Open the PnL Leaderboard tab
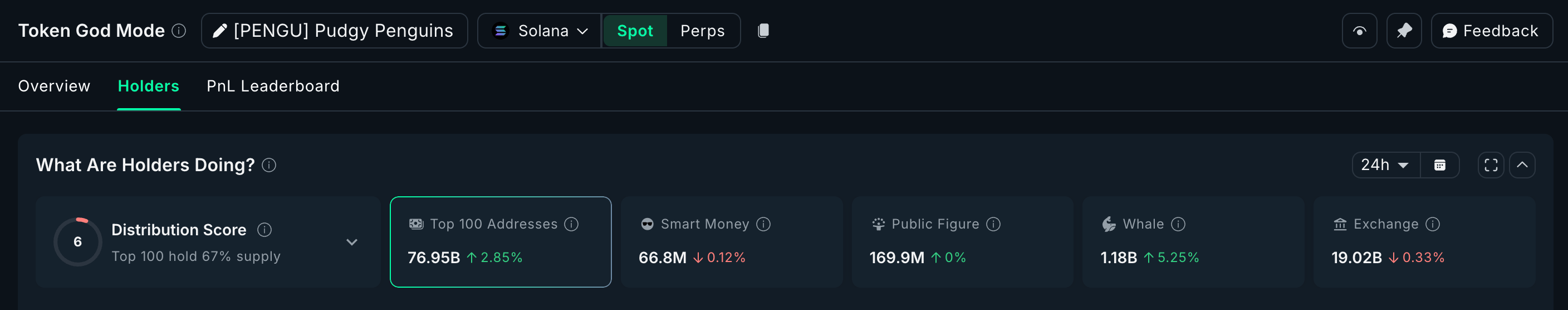Image resolution: width=1568 pixels, height=310 pixels. click(273, 86)
